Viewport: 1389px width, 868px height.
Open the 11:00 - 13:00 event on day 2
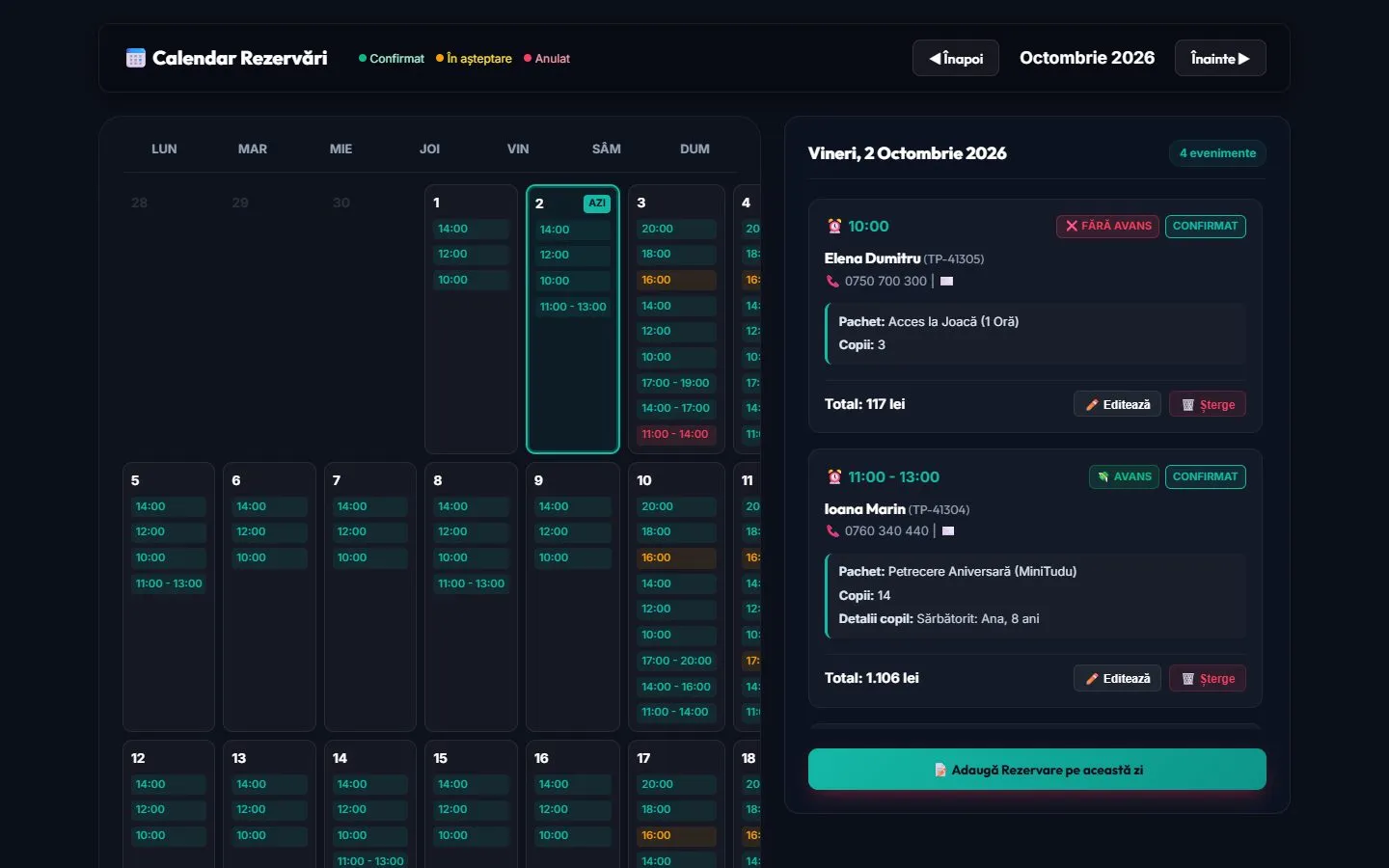point(573,307)
